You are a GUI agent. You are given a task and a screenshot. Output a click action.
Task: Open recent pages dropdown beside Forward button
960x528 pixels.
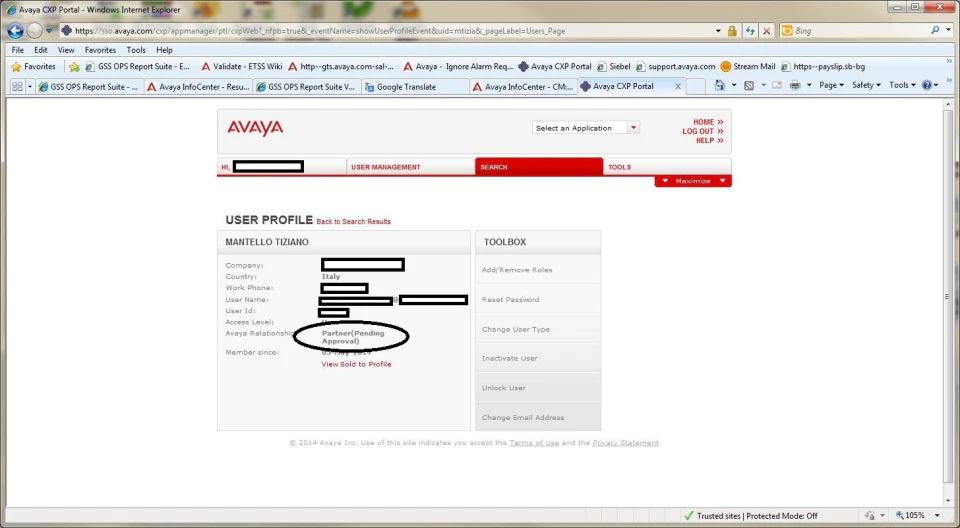[x=49, y=31]
